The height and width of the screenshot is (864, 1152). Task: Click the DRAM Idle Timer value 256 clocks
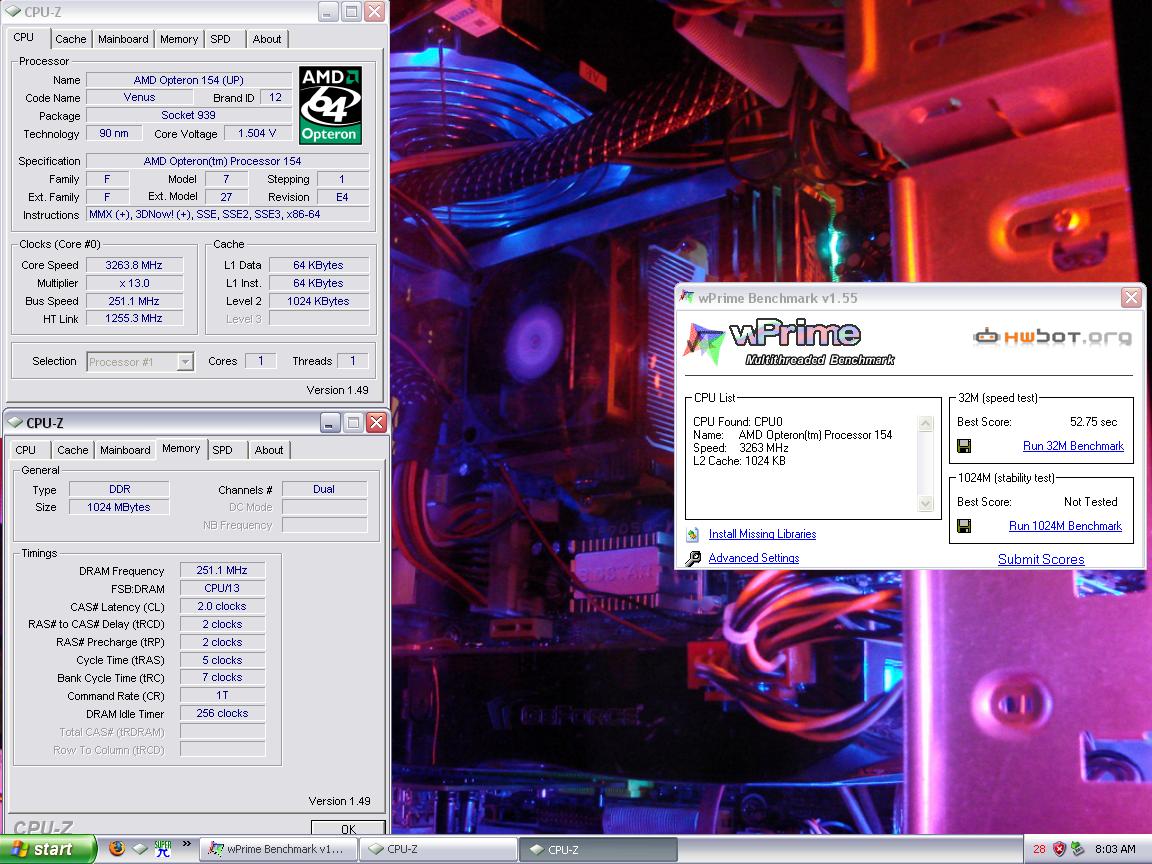coord(222,713)
